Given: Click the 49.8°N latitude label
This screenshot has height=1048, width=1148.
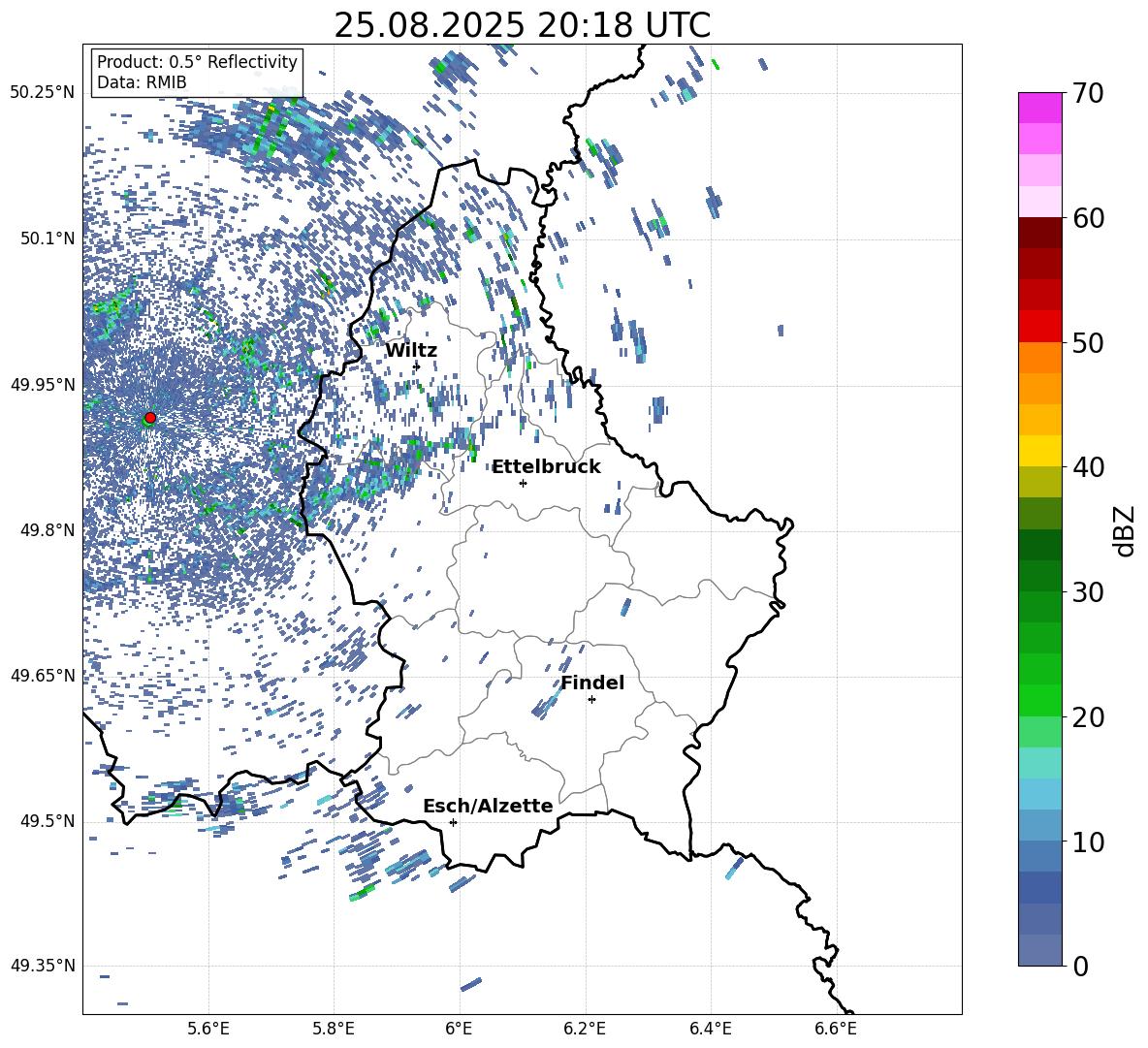Looking at the screenshot, I should pos(48,530).
